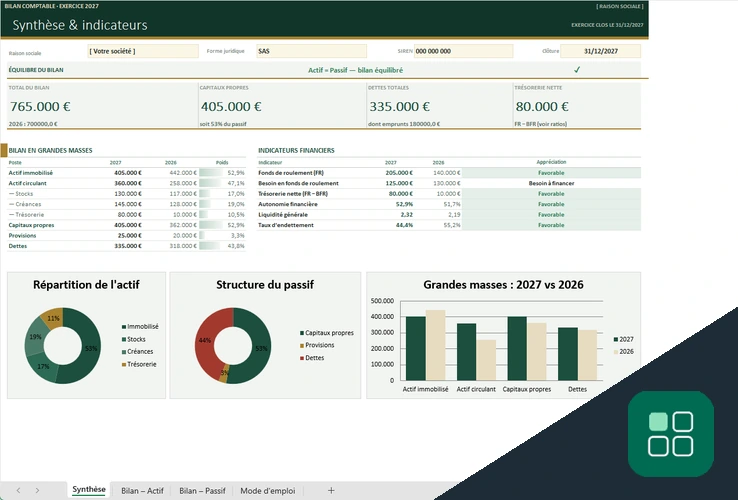Click Grandes masses : 2027 vs 2026 title
This screenshot has width=738, height=500.
503,284
